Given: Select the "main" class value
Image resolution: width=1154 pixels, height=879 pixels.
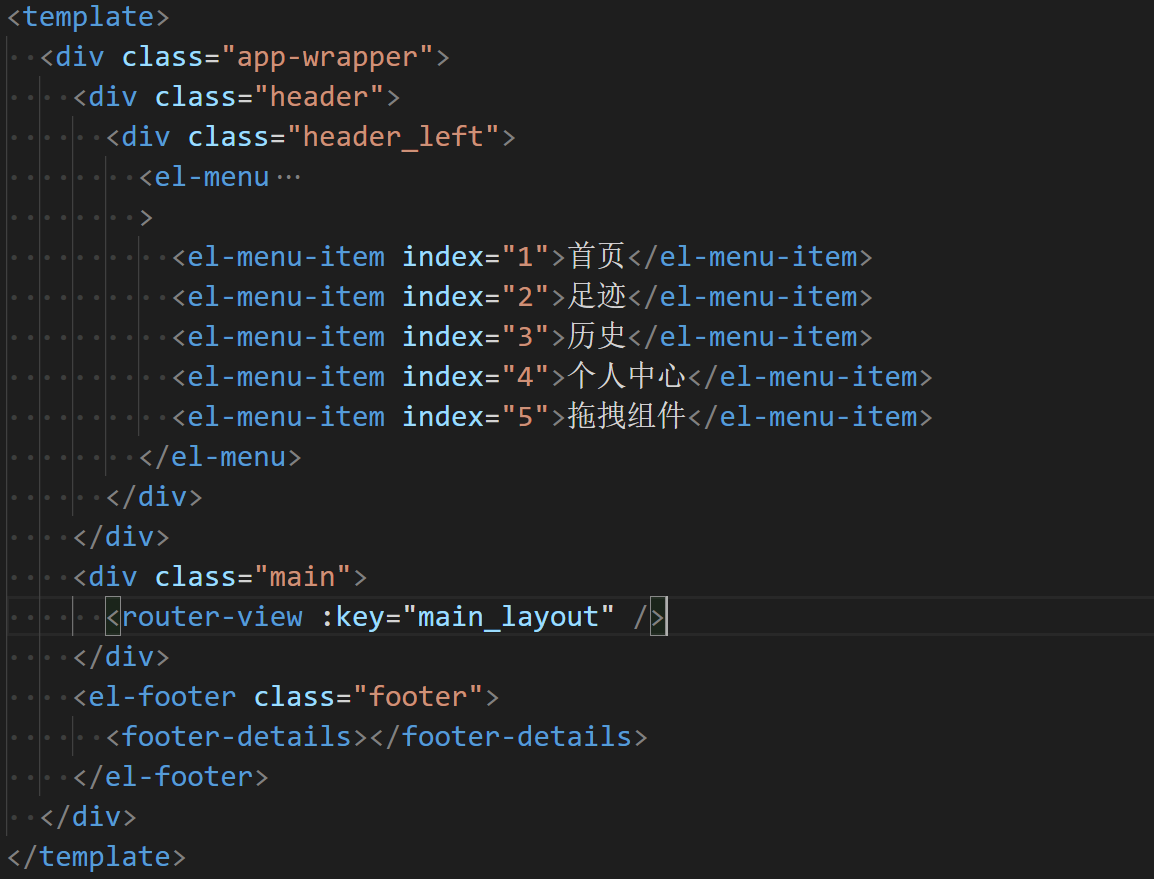Looking at the screenshot, I should click(x=302, y=577).
